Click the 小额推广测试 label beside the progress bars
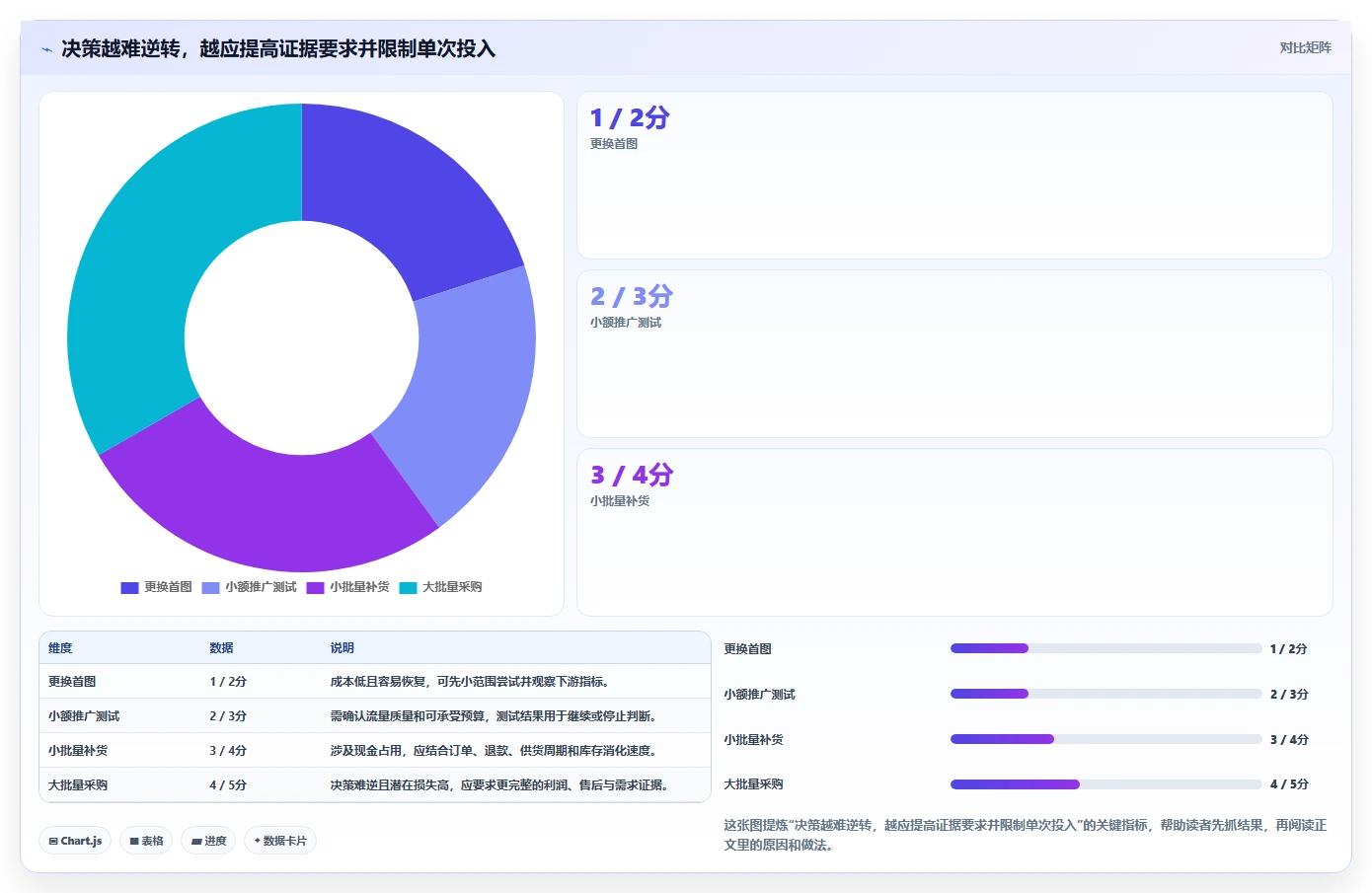The image size is (1372, 893). (x=759, y=695)
